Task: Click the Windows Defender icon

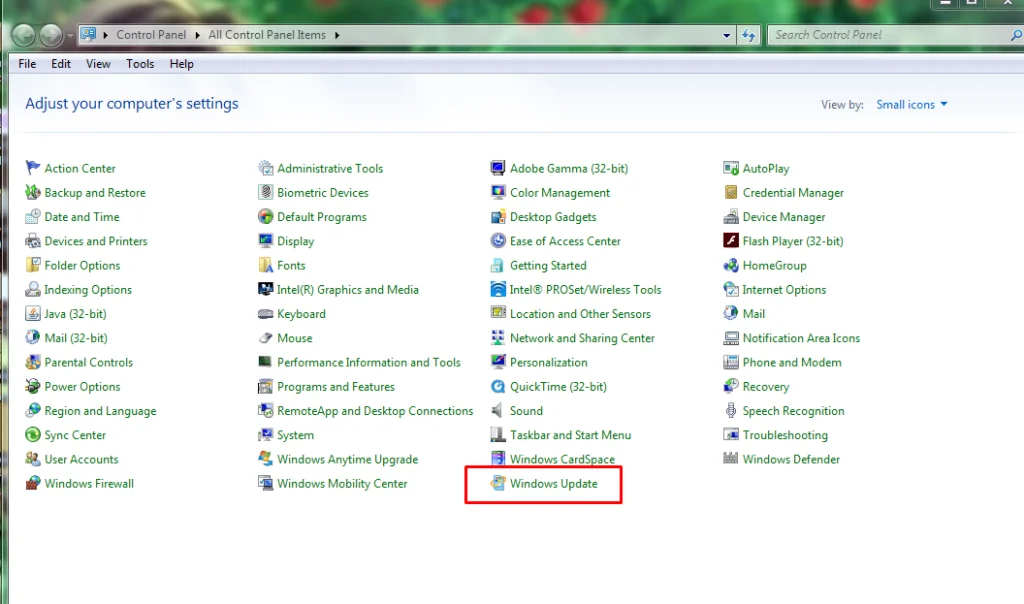Action: pos(731,458)
